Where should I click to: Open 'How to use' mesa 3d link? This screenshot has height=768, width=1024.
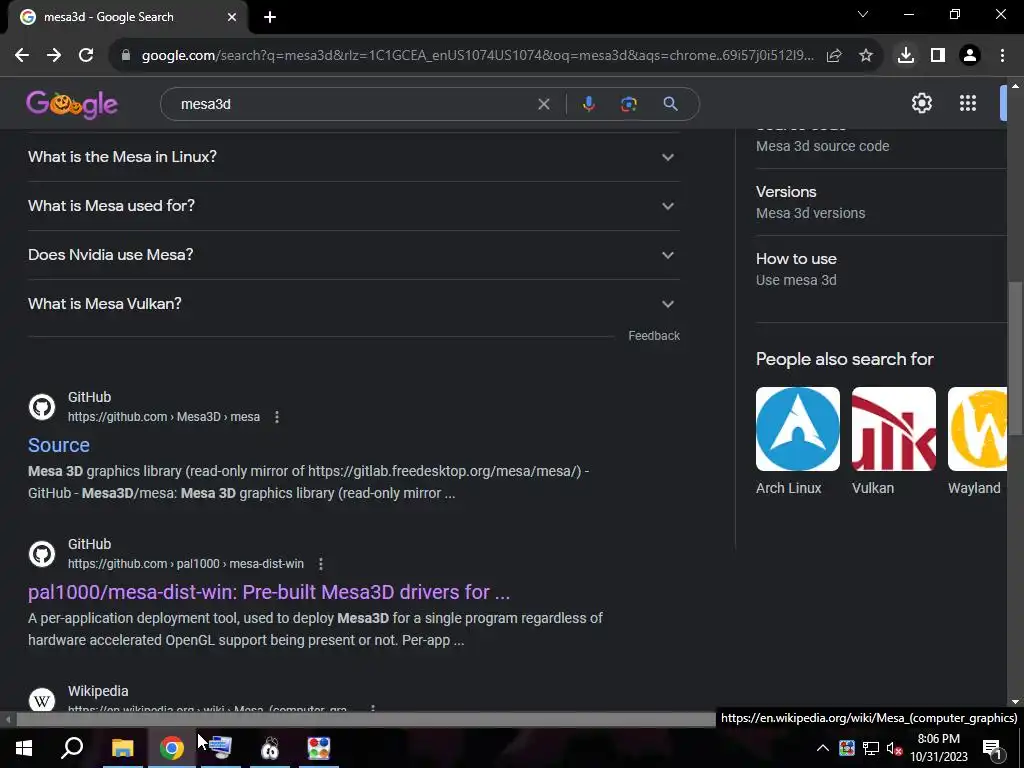[x=796, y=269]
